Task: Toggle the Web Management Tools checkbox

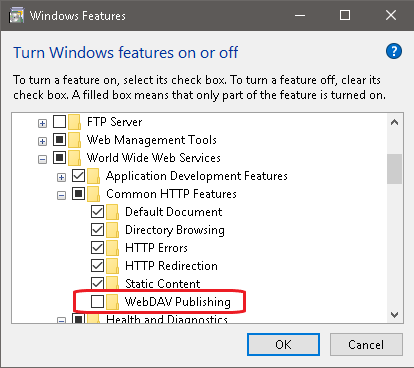Action: pos(60,140)
